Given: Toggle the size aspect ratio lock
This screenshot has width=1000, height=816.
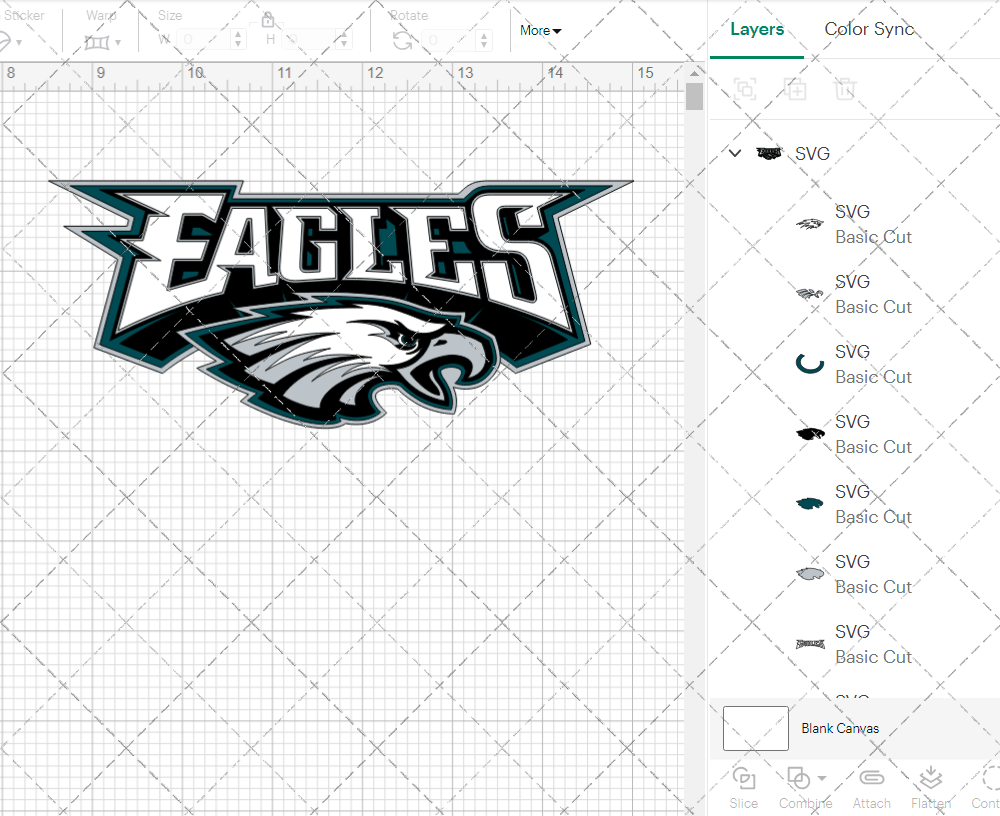Looking at the screenshot, I should point(268,20).
